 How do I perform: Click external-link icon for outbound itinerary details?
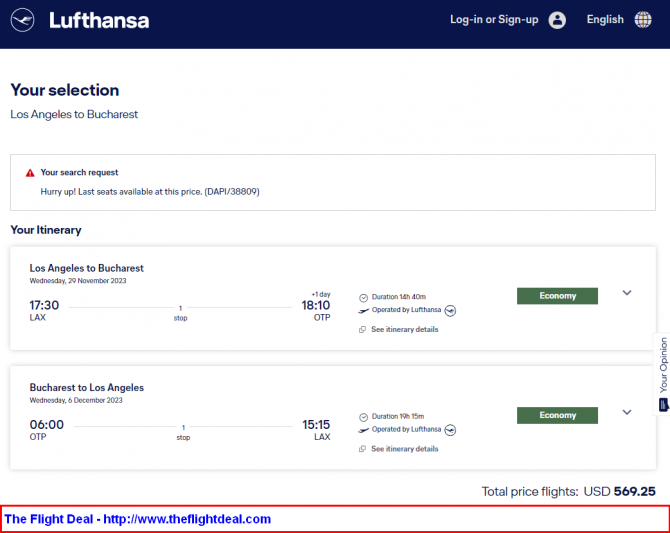click(362, 330)
